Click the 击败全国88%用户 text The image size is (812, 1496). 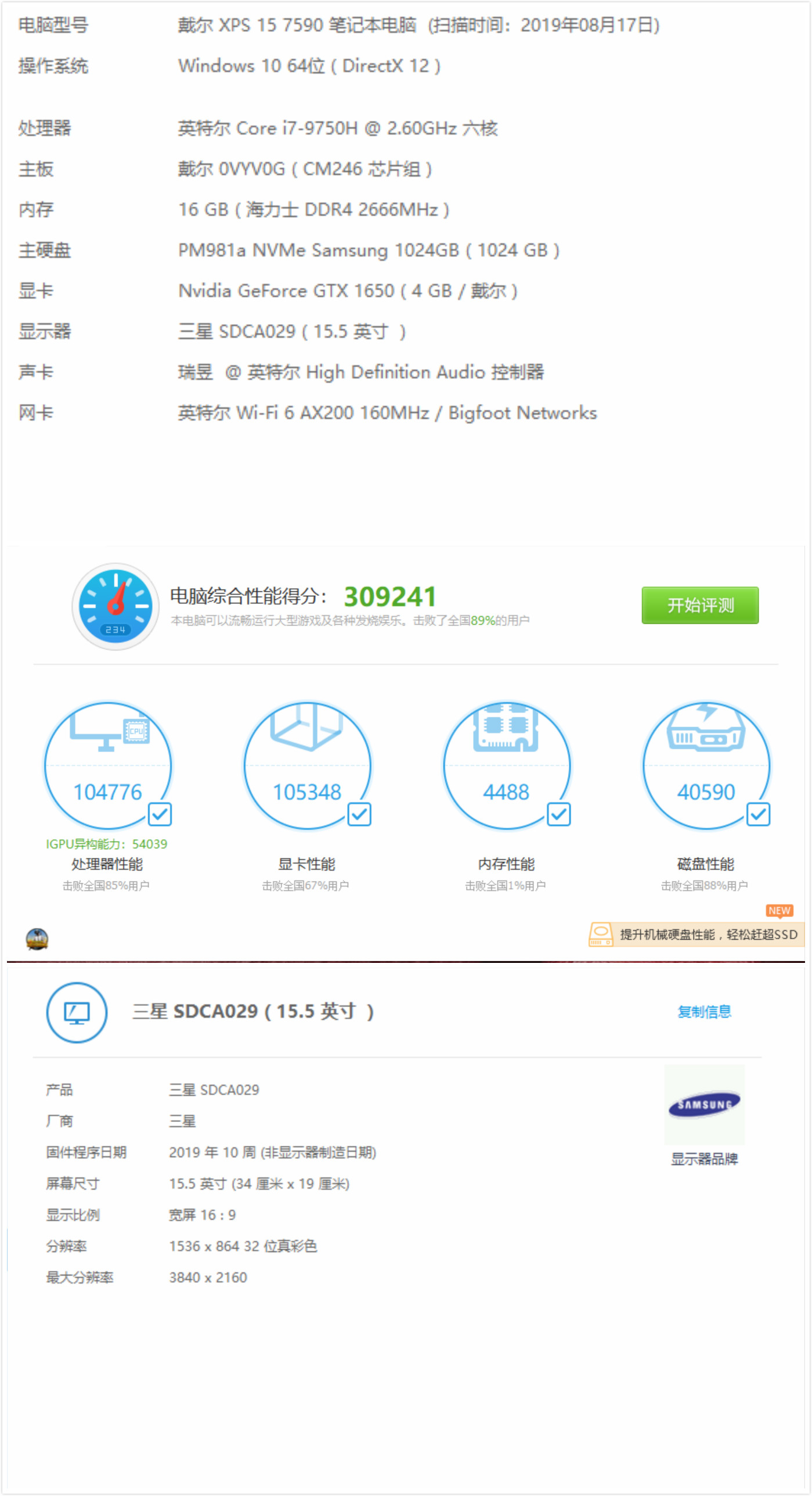point(705,886)
